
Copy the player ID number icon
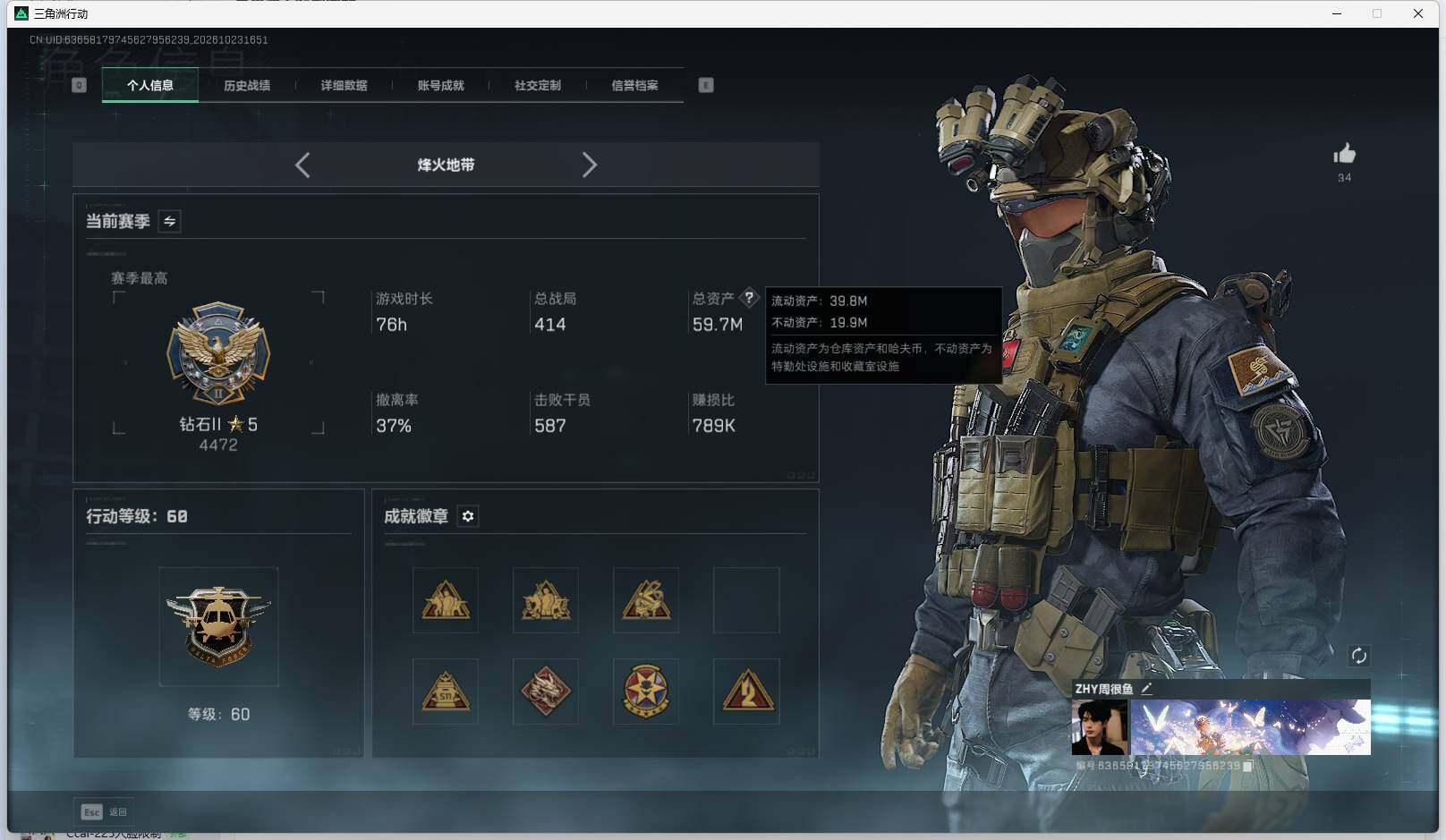point(1248,766)
